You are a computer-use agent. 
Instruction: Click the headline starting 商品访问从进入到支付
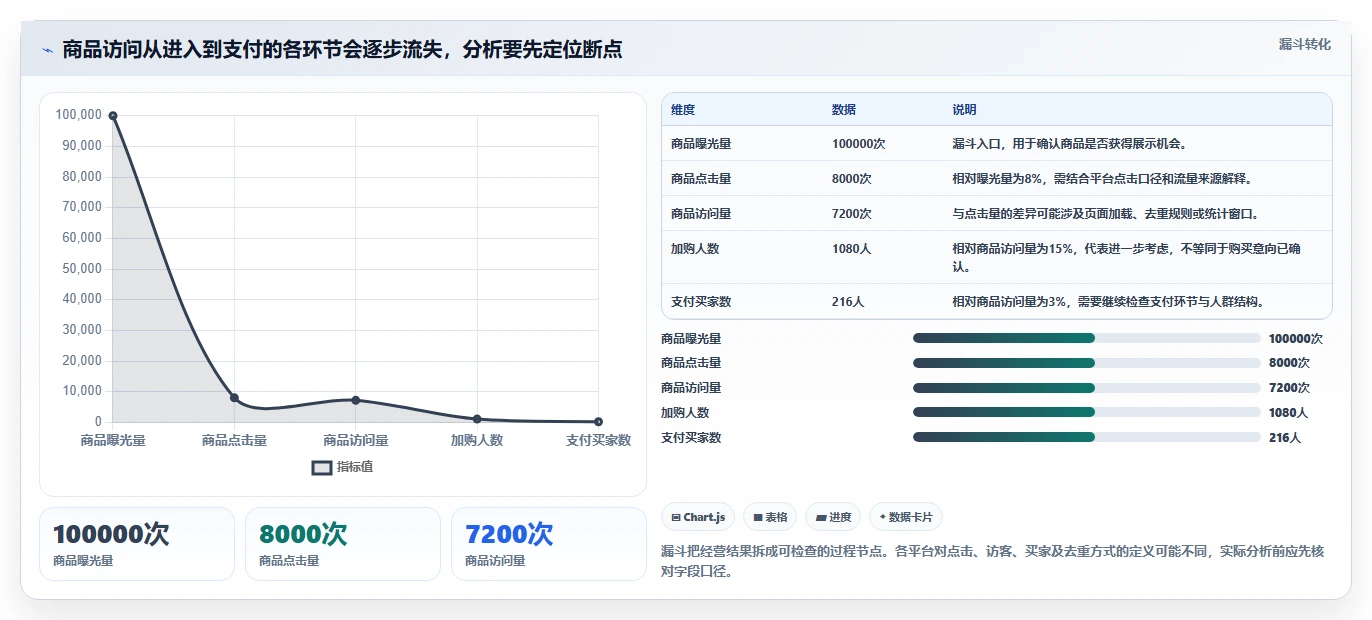[x=342, y=50]
